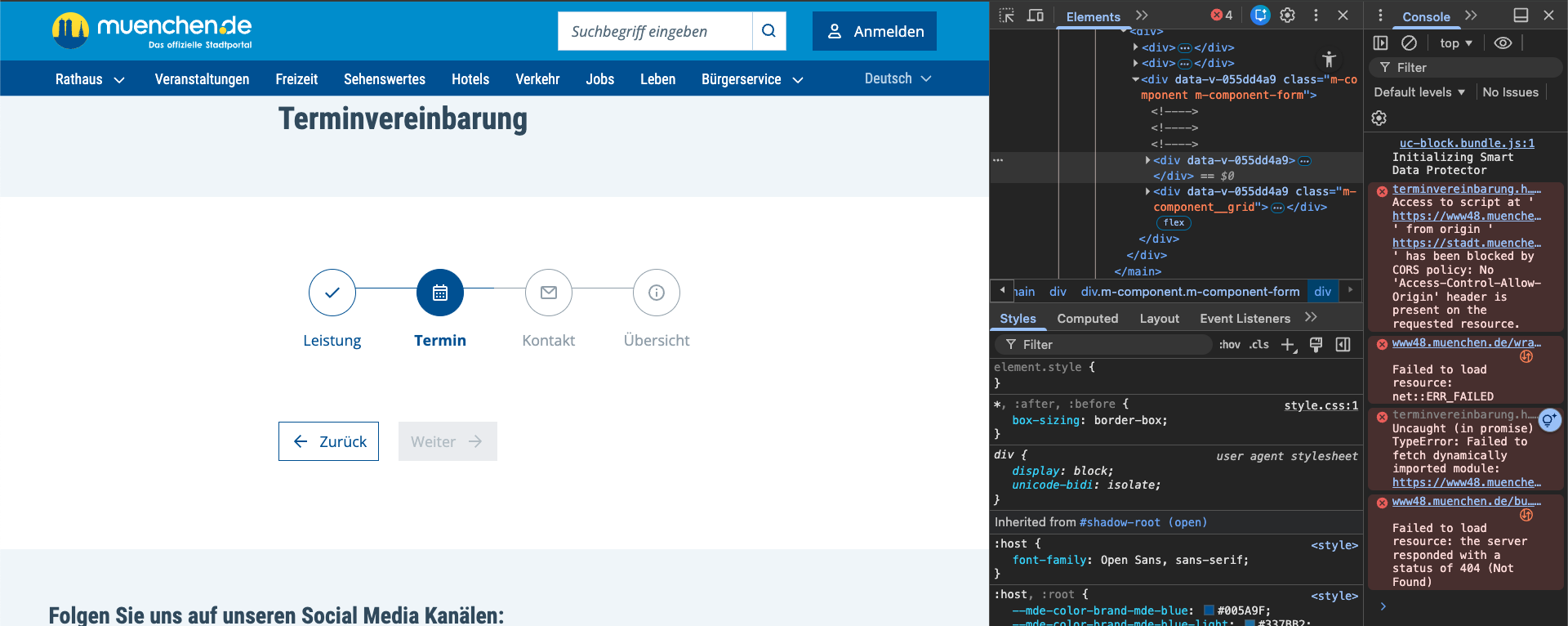Toggle the device toolbar emulation icon

[x=1035, y=16]
